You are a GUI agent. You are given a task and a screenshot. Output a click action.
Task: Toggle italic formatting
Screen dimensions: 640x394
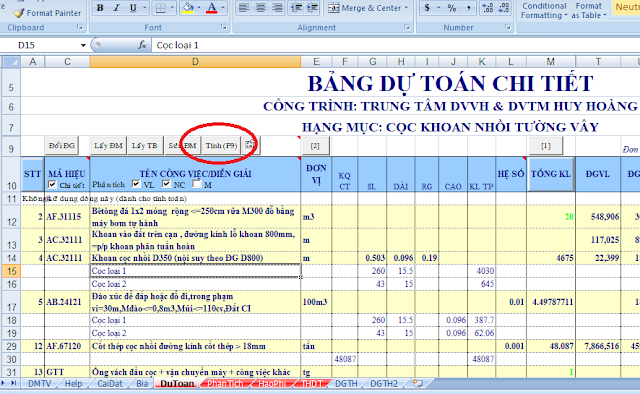[x=116, y=8]
